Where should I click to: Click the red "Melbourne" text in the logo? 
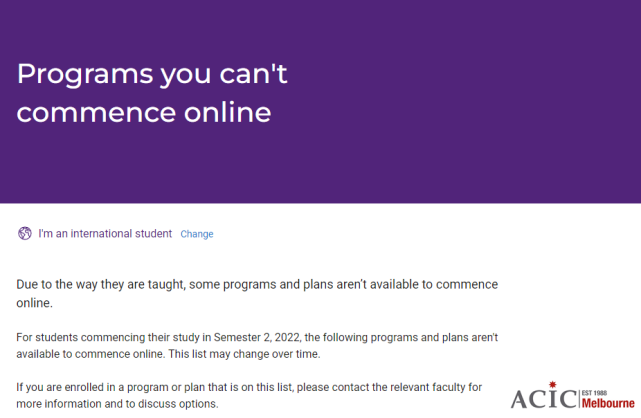[608, 403]
